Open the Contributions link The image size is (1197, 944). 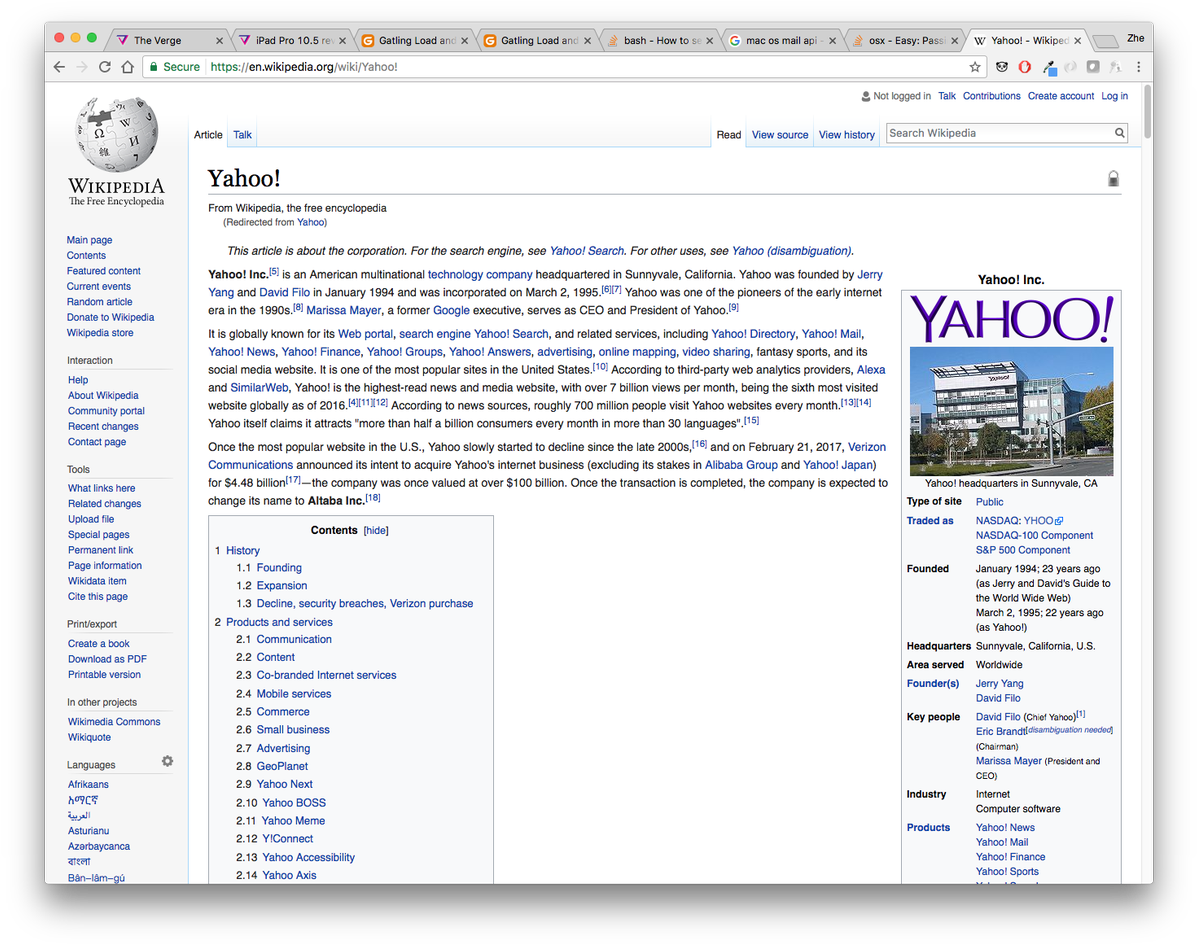tap(991, 96)
